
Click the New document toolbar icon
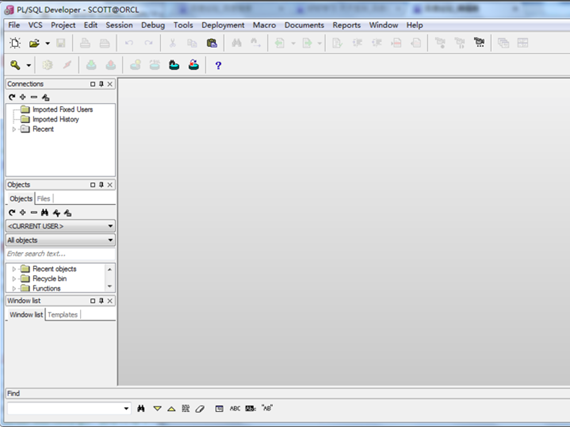click(x=15, y=43)
